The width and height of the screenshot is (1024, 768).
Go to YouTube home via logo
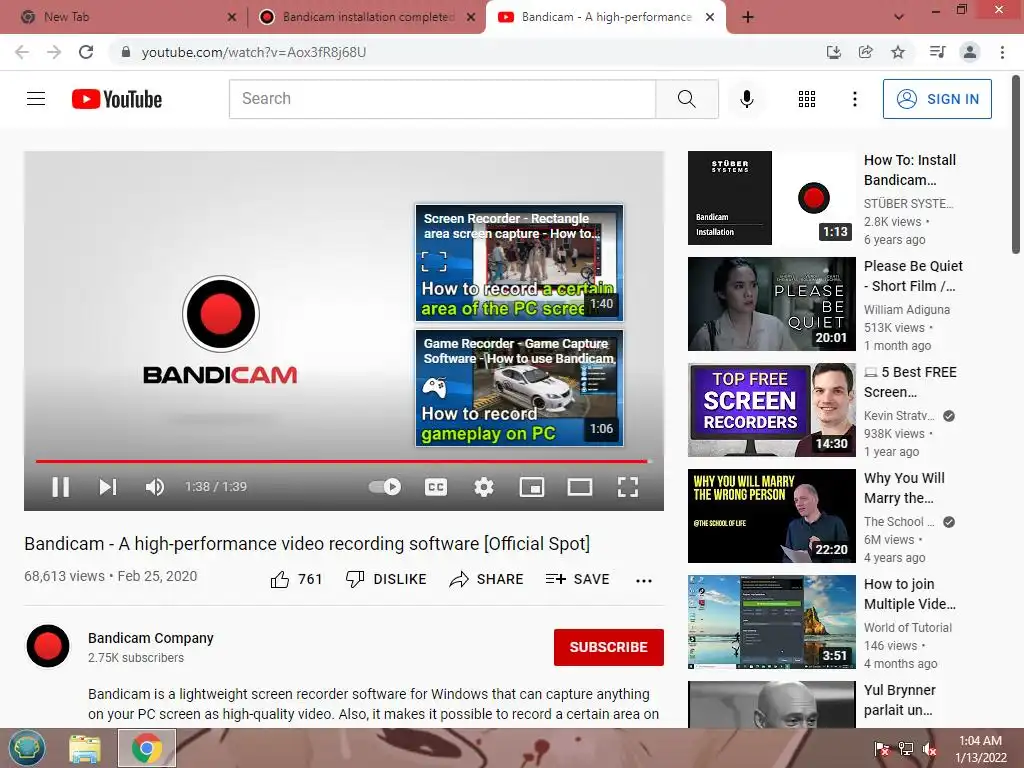click(117, 99)
